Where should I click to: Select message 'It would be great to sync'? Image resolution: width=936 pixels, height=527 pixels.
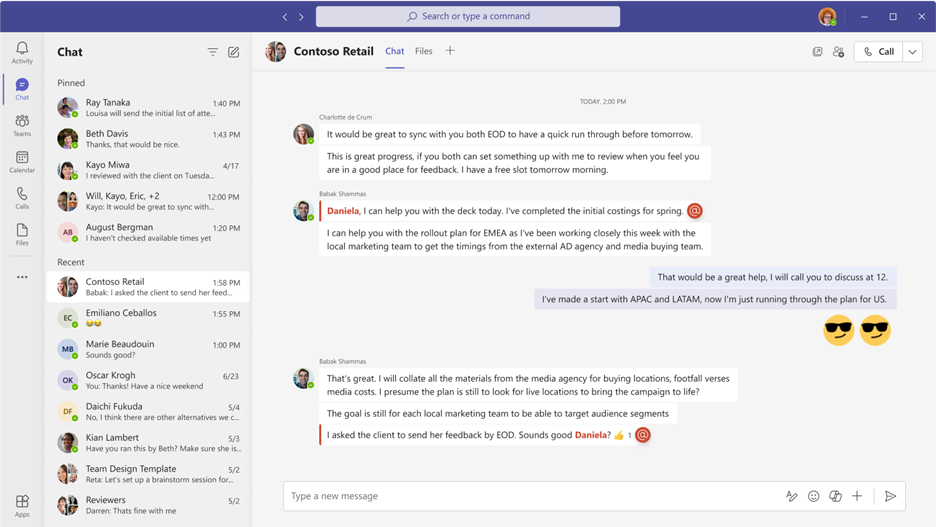510,134
